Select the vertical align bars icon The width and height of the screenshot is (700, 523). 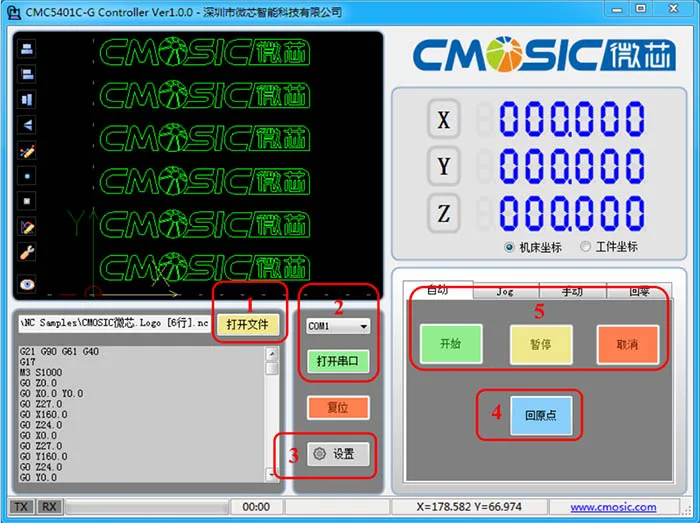[27, 99]
